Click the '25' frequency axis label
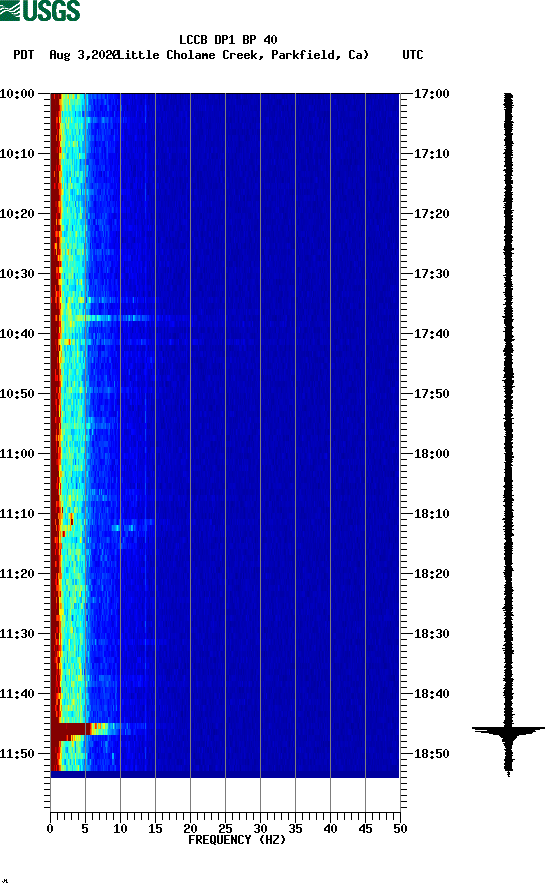 225,829
